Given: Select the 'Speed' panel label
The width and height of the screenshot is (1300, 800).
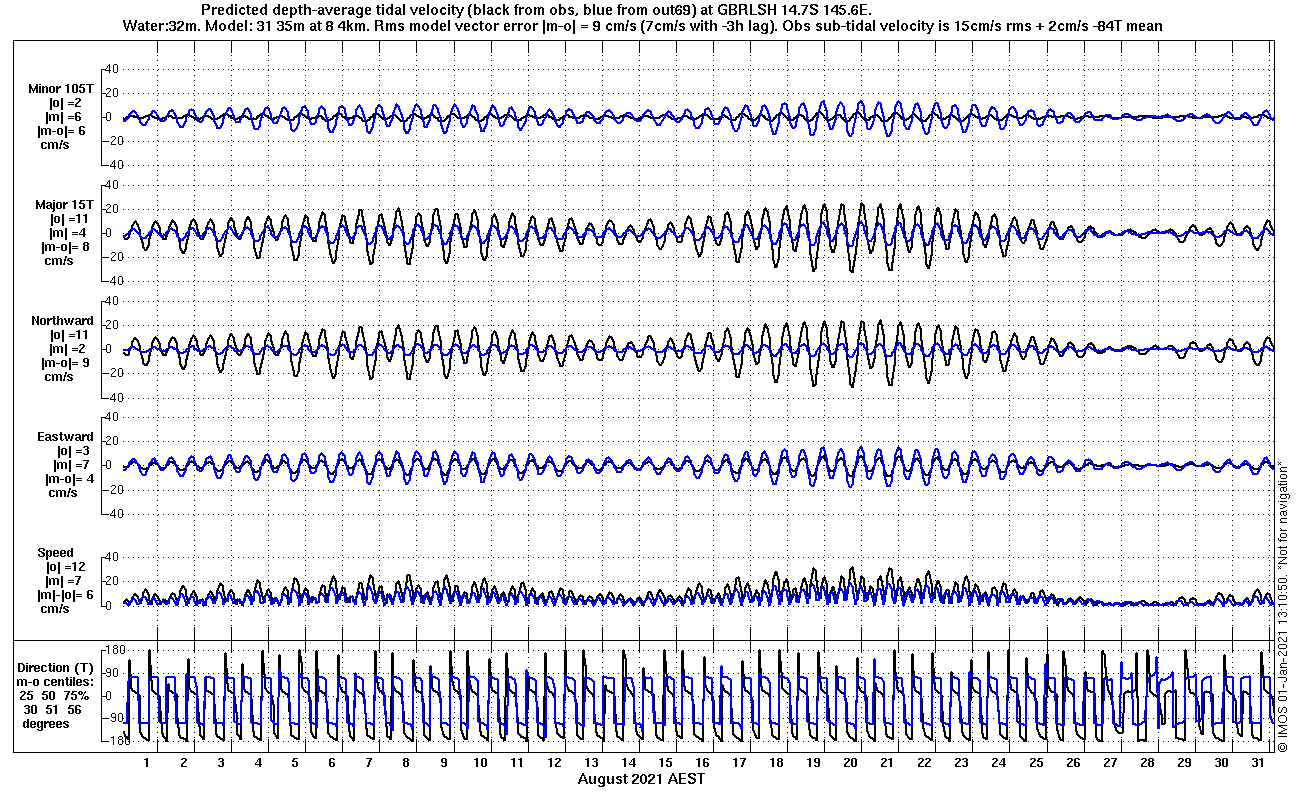Looking at the screenshot, I should pos(56,553).
